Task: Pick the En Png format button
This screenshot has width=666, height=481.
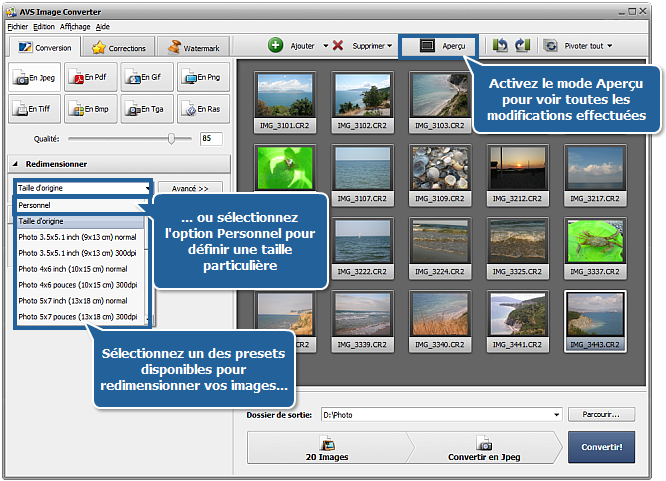Action: [203, 77]
